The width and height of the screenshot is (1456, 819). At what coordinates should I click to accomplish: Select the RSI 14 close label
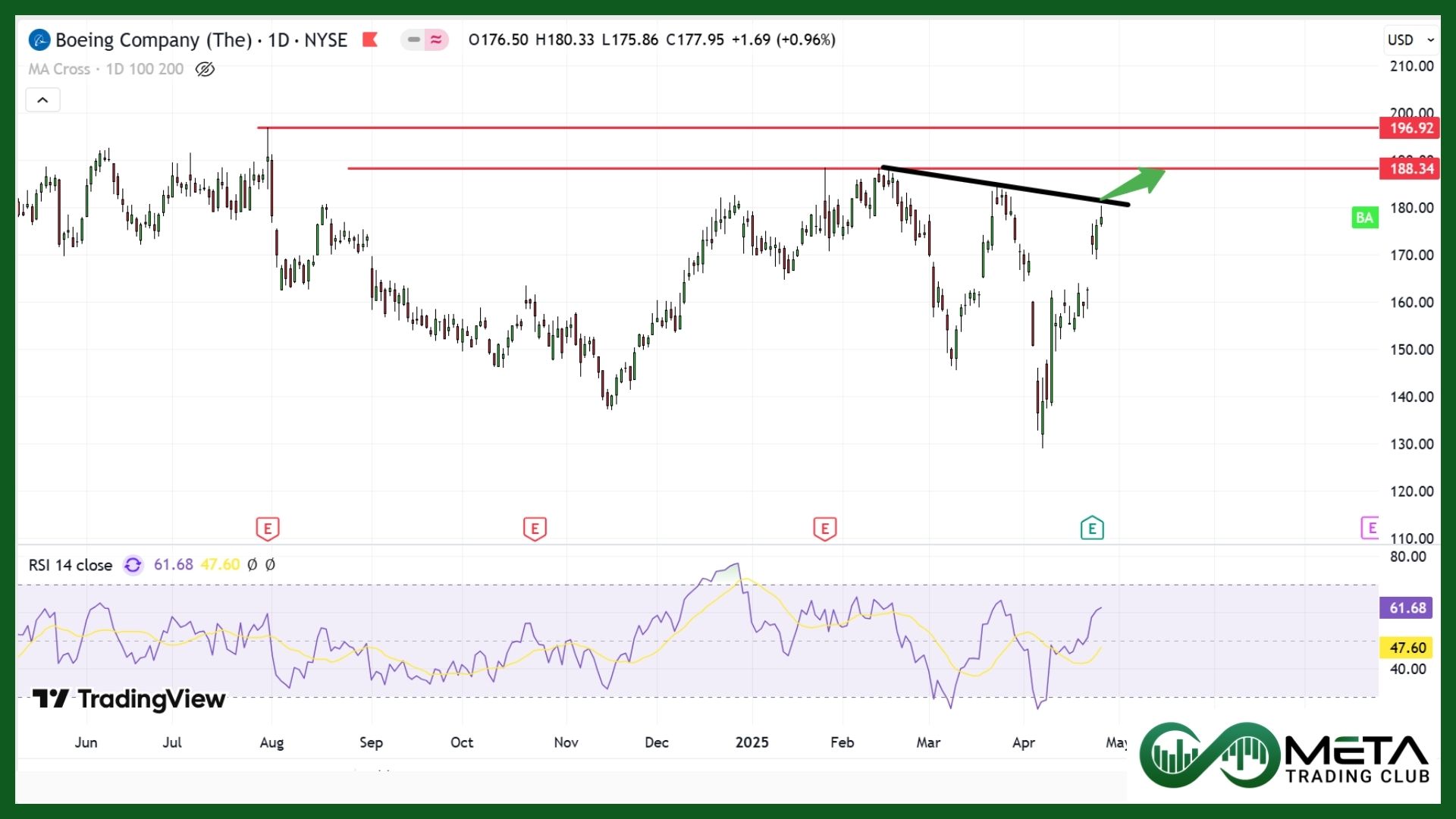coord(71,565)
